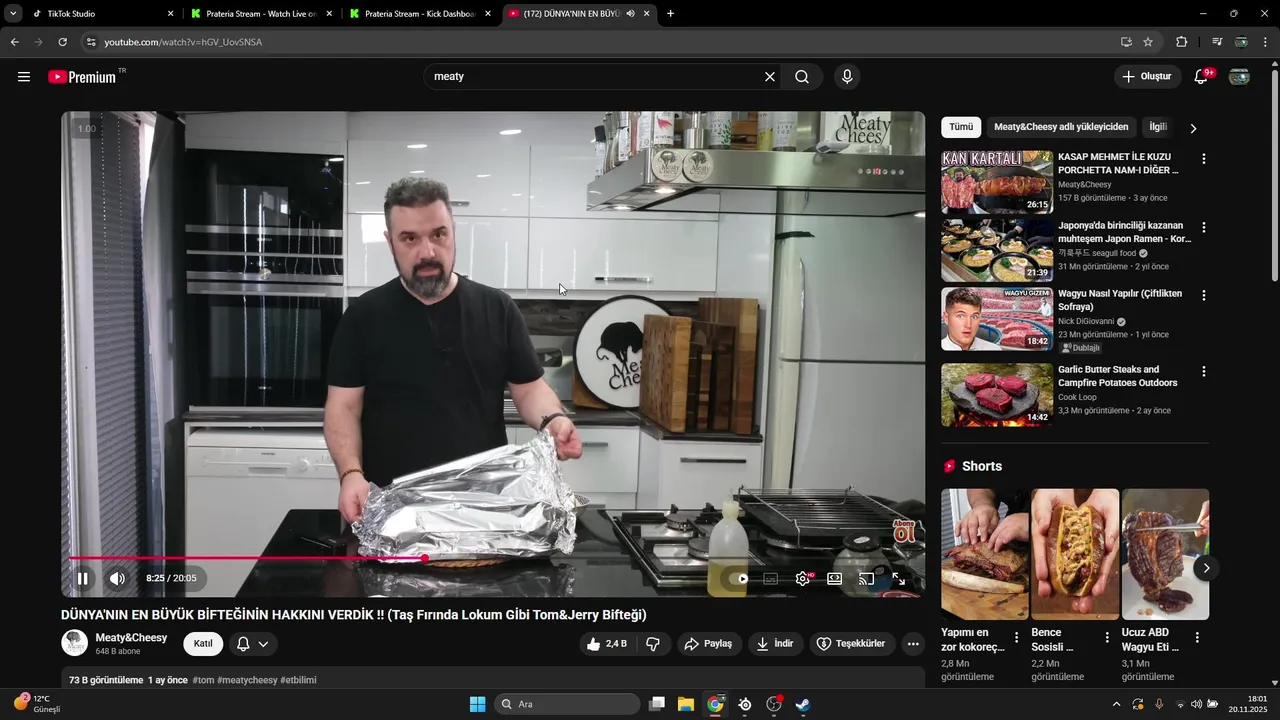Send a Teşekkürler super thanks

(851, 644)
